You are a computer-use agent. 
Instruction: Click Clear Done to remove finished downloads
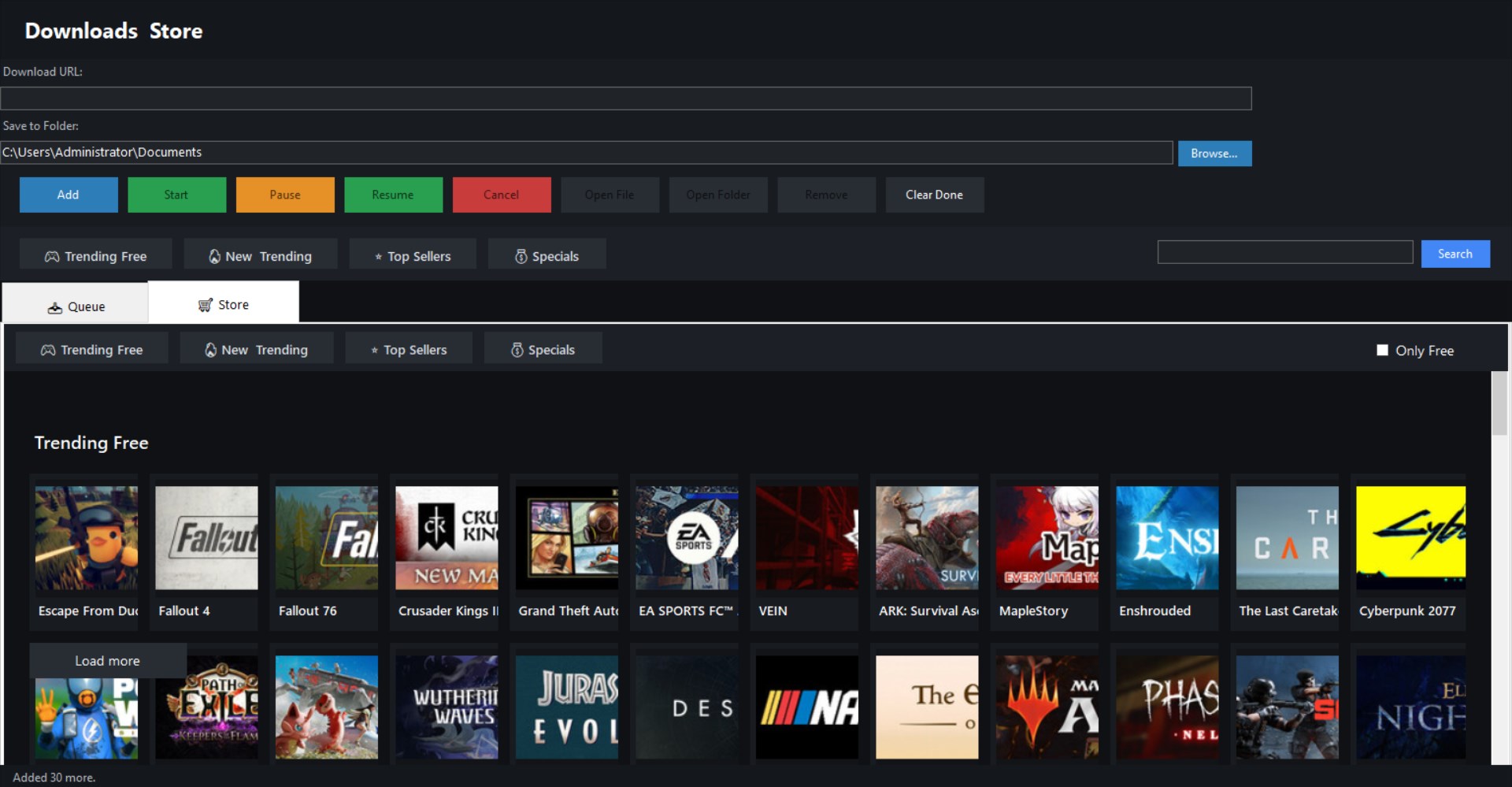pos(935,195)
